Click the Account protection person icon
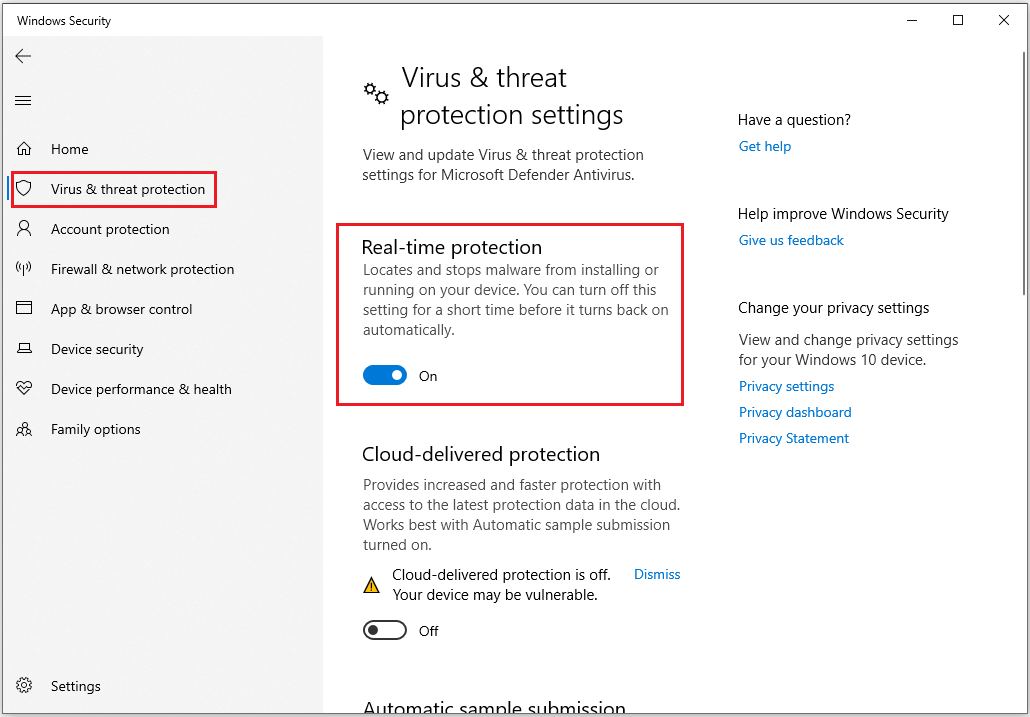1030x717 pixels. [24, 229]
